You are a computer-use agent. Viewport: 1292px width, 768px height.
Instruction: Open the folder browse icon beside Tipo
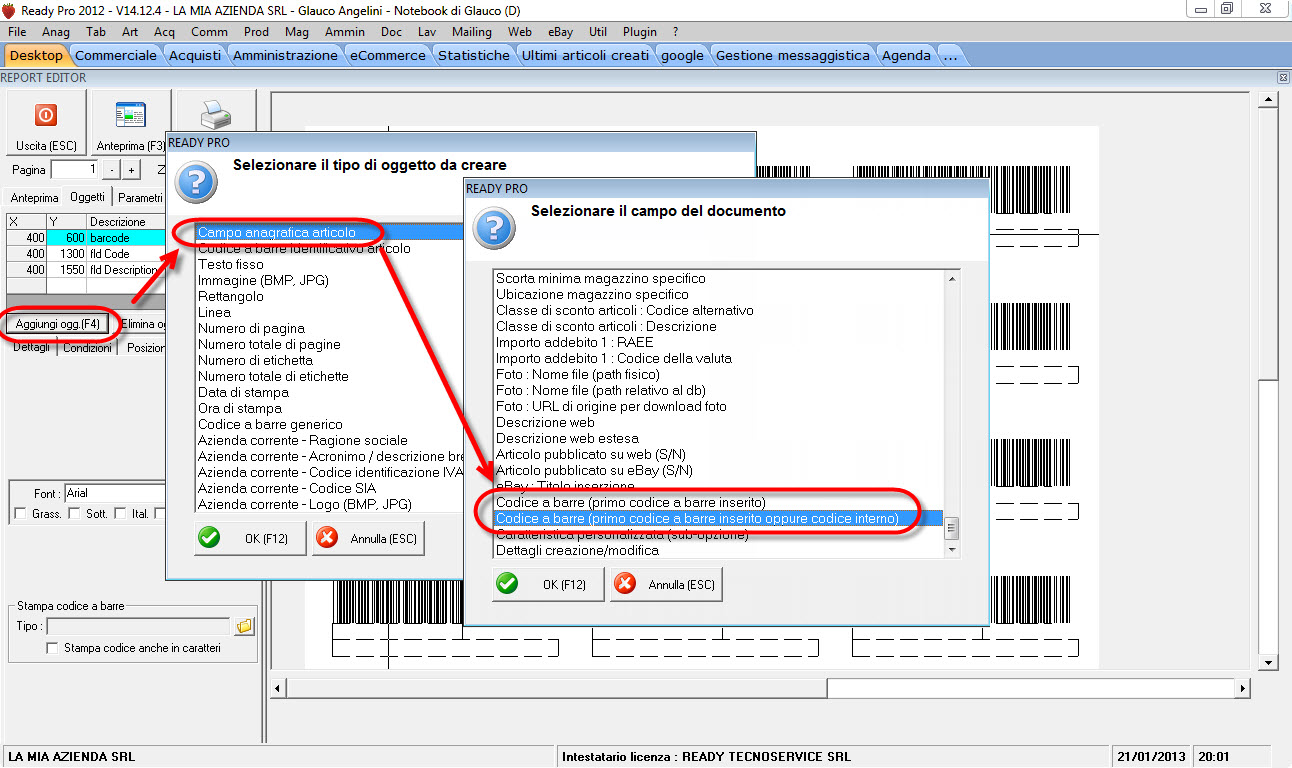(x=244, y=626)
